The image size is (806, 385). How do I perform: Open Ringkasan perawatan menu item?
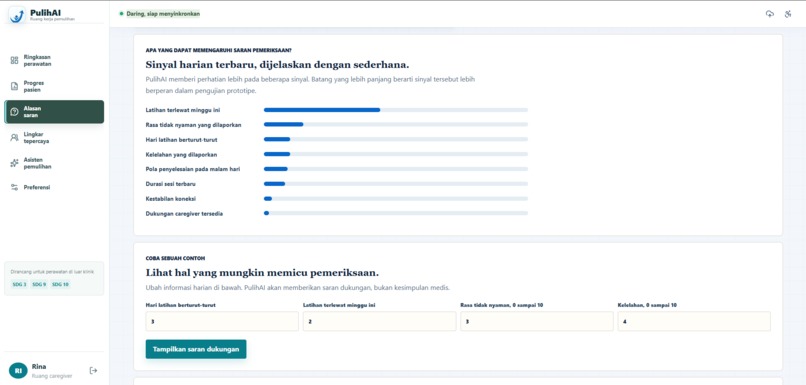point(54,61)
